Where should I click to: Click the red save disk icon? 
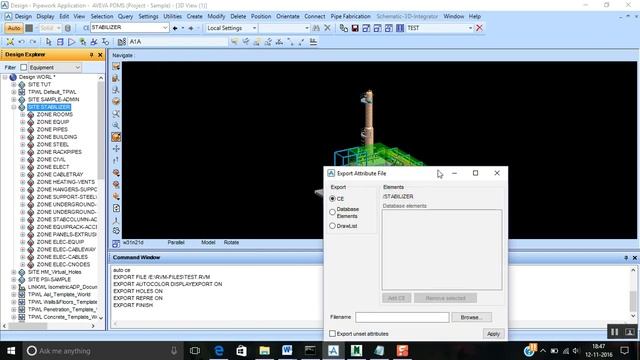pos(355,28)
